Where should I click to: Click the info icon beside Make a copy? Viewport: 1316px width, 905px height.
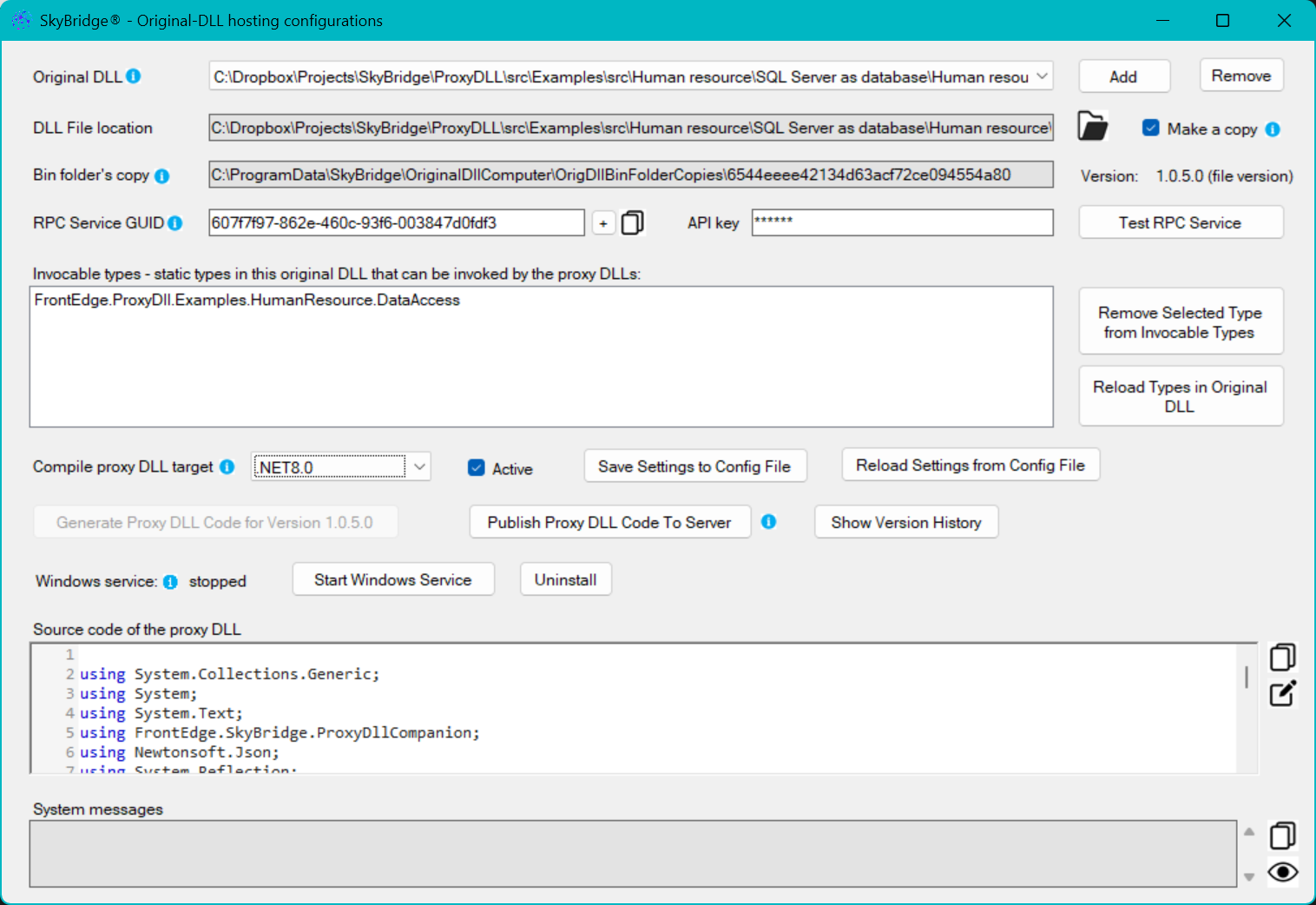click(1273, 129)
